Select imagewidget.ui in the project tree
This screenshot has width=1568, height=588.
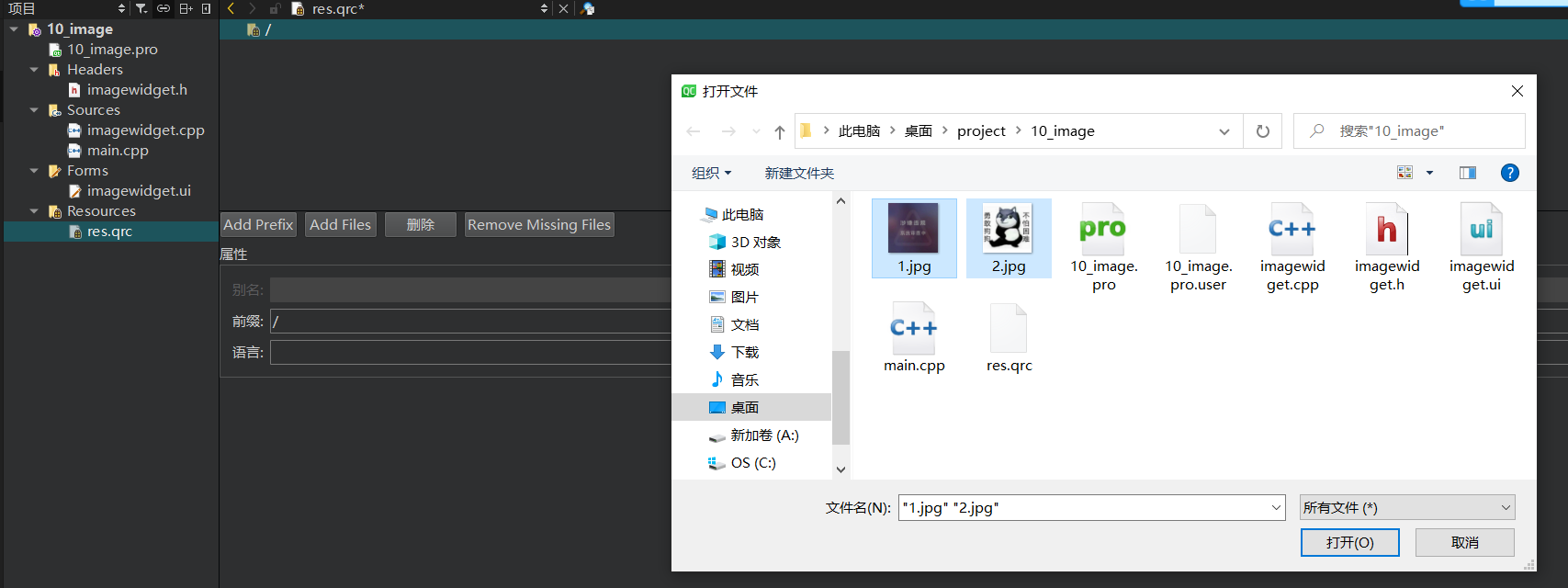click(x=138, y=191)
